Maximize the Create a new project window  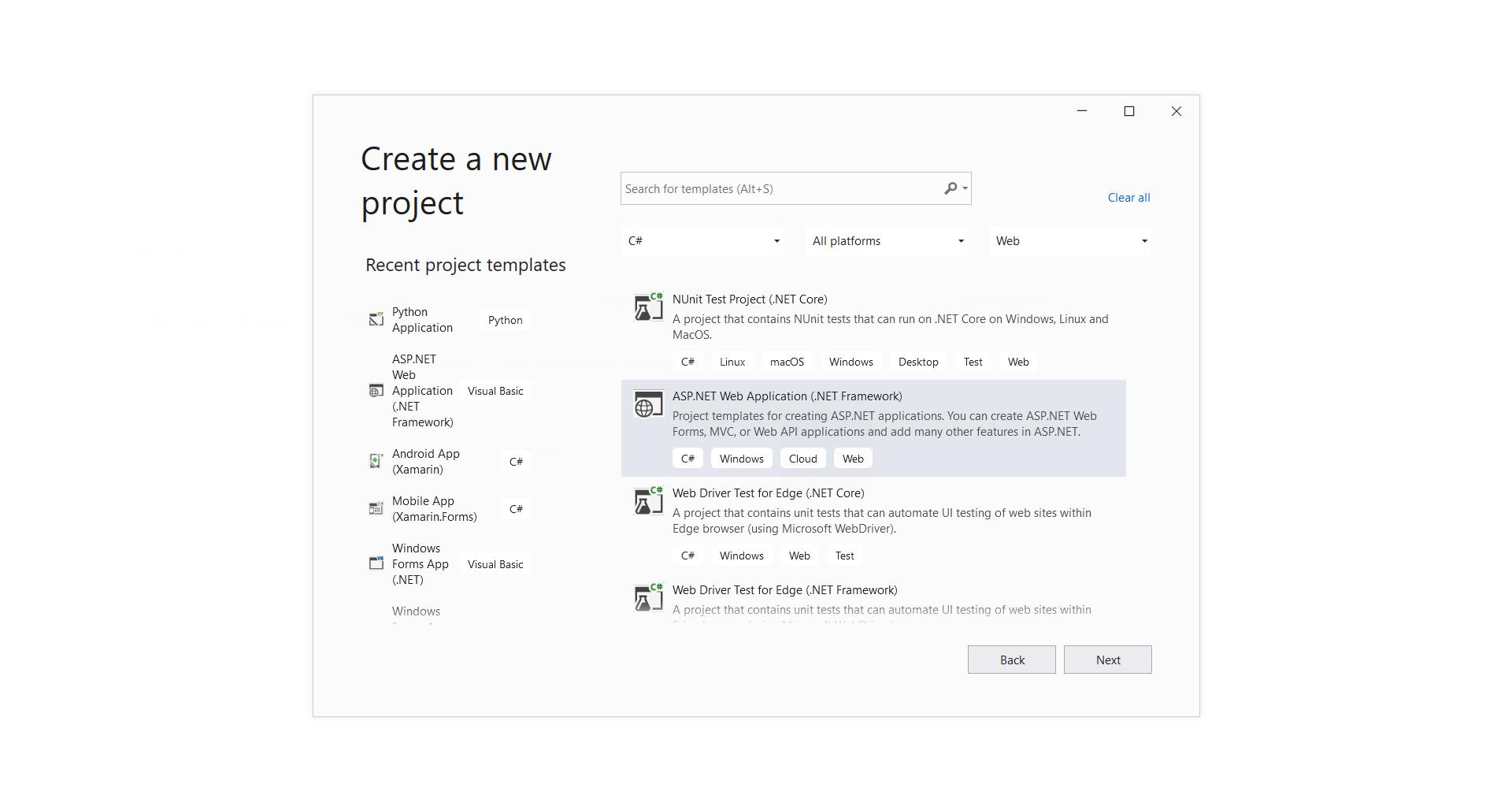tap(1128, 112)
